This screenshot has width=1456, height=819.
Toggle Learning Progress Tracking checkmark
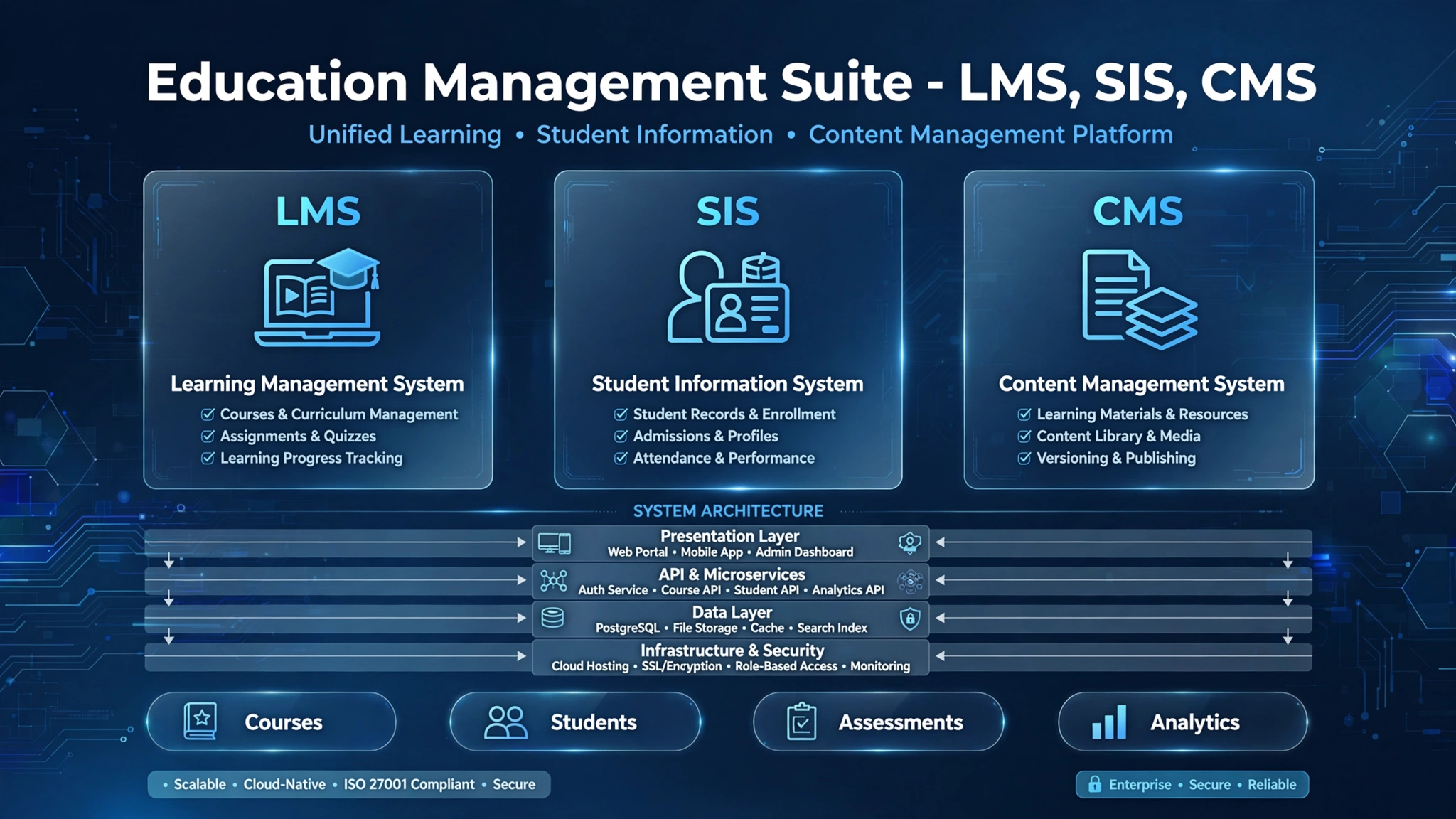point(208,458)
